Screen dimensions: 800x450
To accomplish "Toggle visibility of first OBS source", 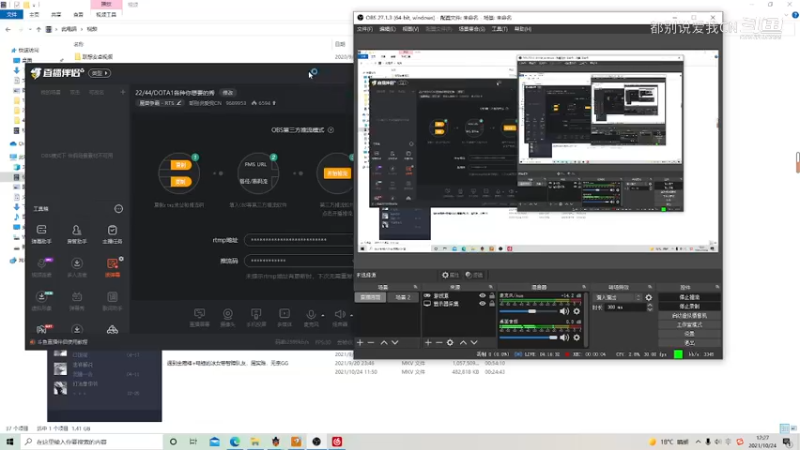I will 482,296.
